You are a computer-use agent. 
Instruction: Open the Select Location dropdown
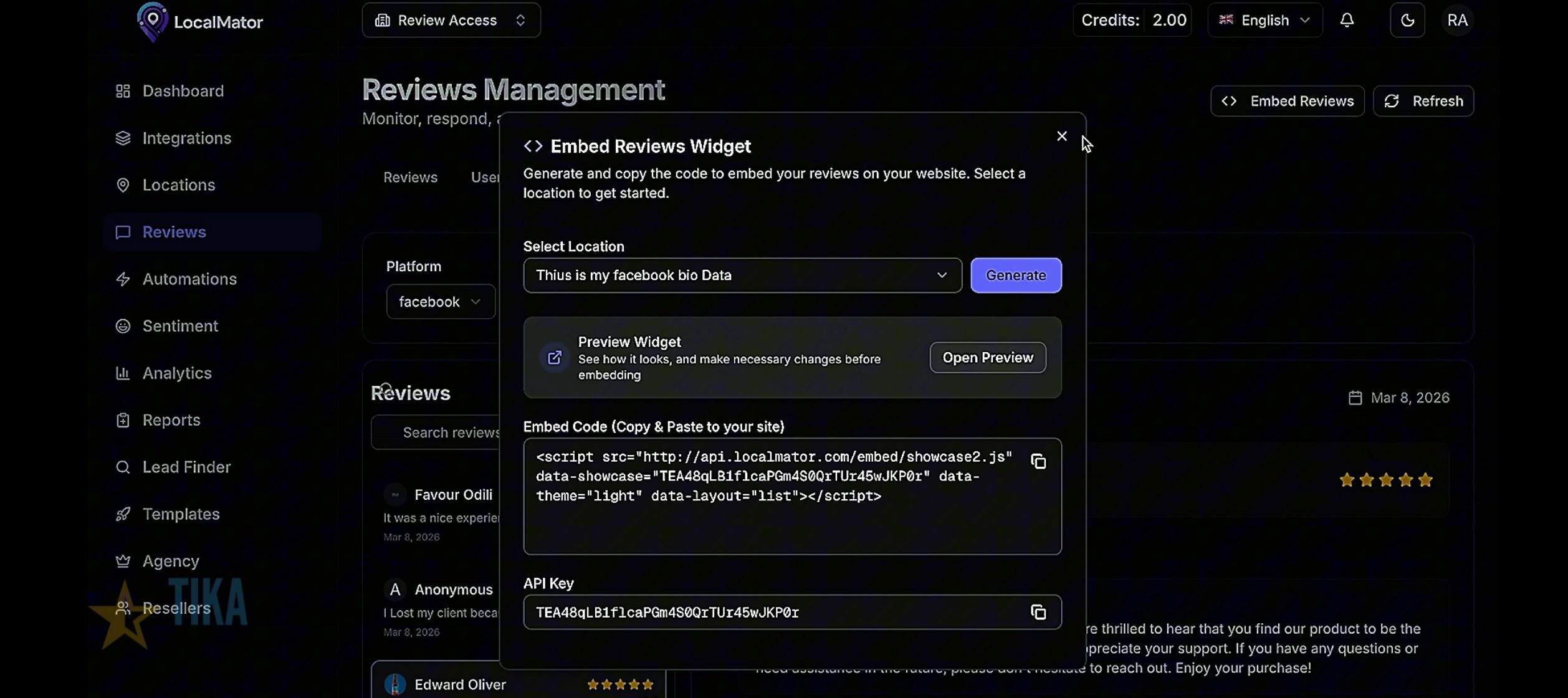pos(742,275)
